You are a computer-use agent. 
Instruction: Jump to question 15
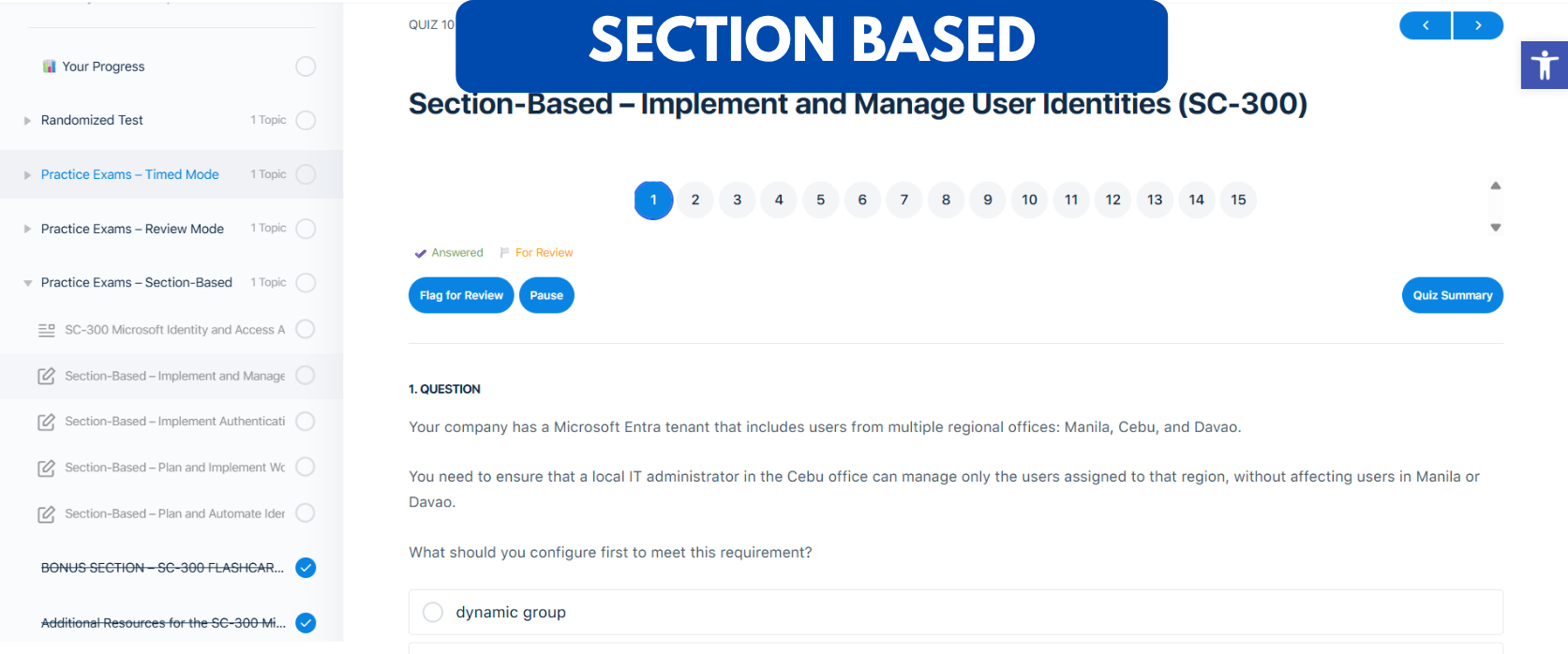point(1238,200)
